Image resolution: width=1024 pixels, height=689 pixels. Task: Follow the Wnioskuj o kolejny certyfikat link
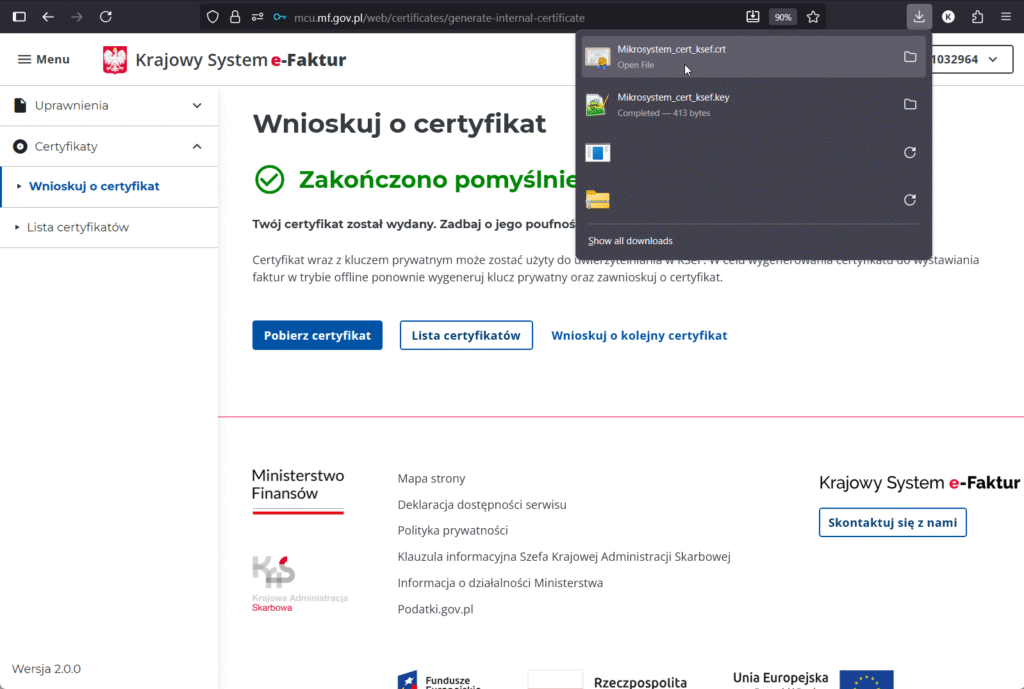[639, 336]
